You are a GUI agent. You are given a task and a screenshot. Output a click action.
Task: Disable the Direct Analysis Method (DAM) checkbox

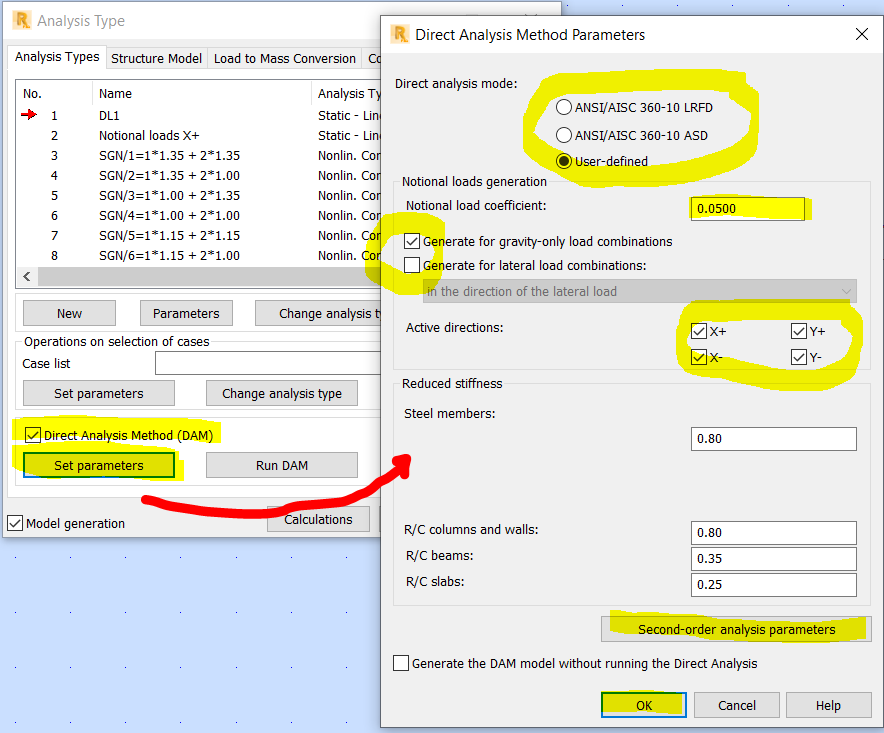tap(32, 434)
